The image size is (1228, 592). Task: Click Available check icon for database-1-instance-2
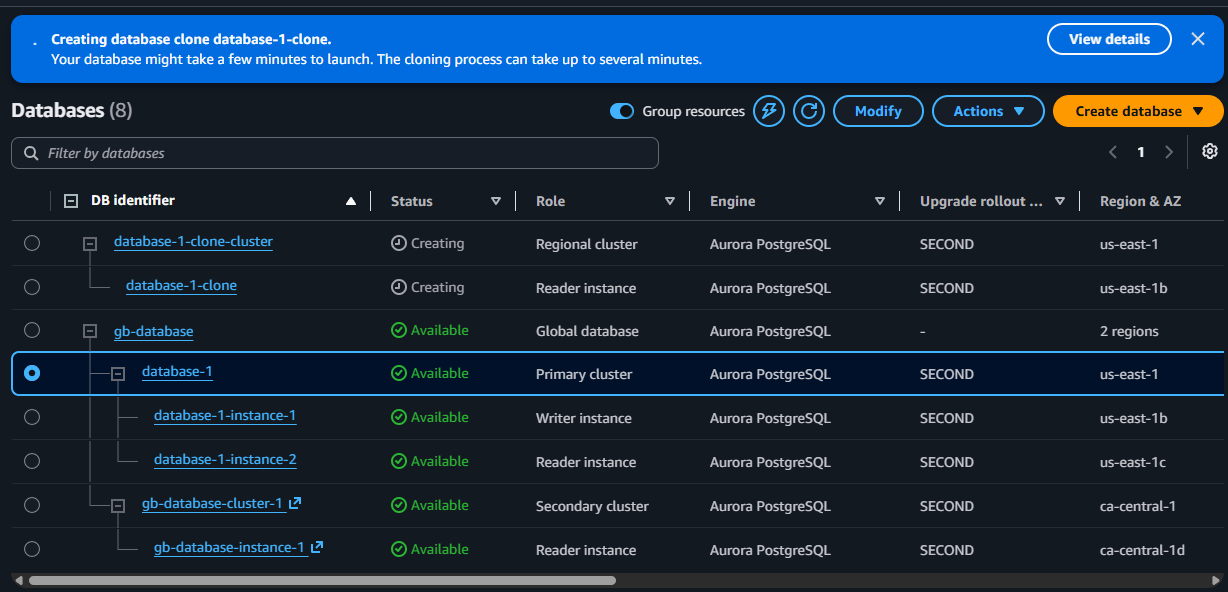point(398,461)
